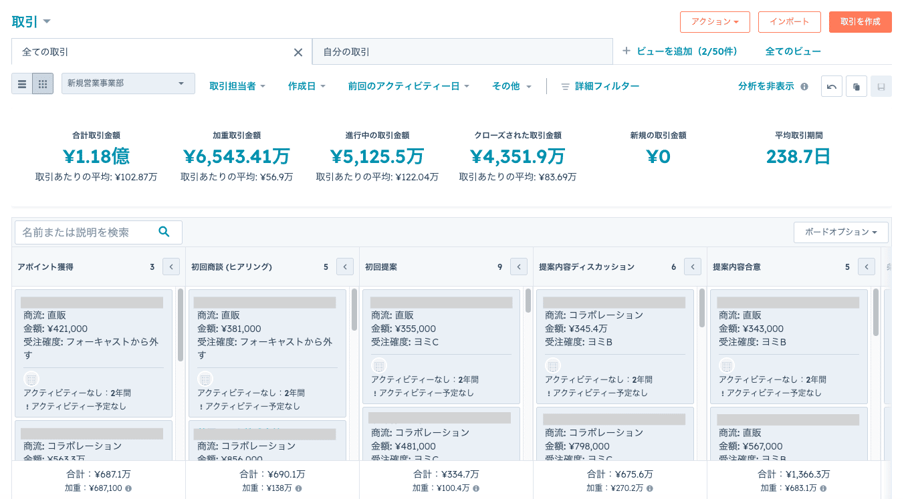Click owner avatar on ¥355,000 card
This screenshot has height=499, width=908.
pos(379,365)
